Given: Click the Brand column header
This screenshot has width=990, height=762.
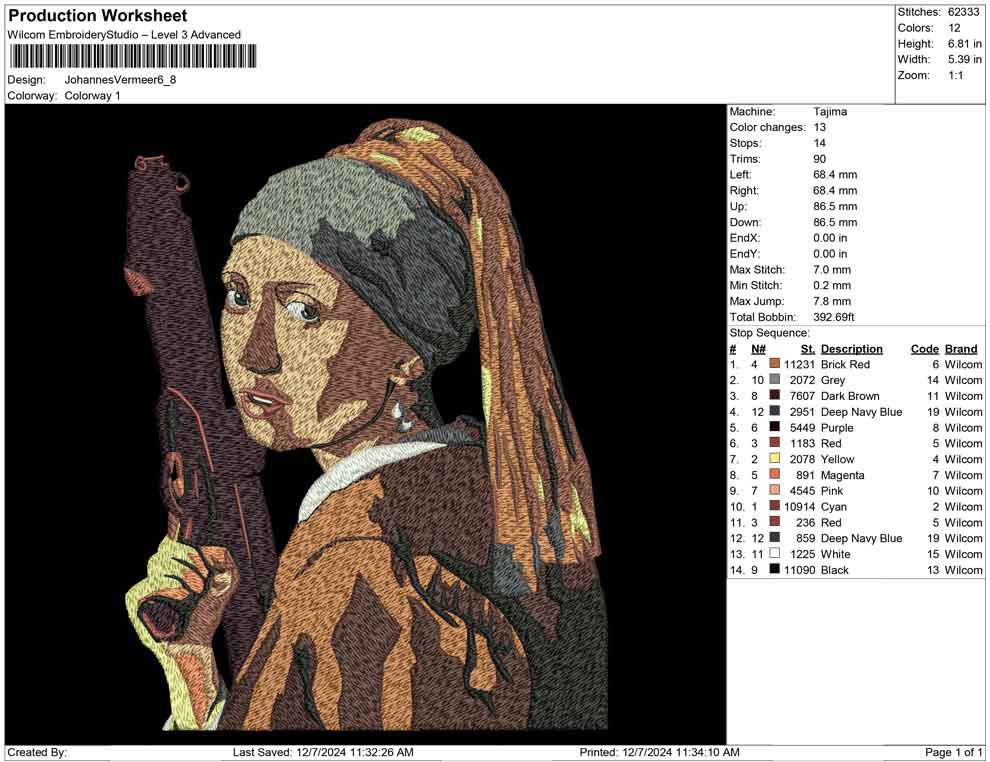Looking at the screenshot, I should (961, 349).
